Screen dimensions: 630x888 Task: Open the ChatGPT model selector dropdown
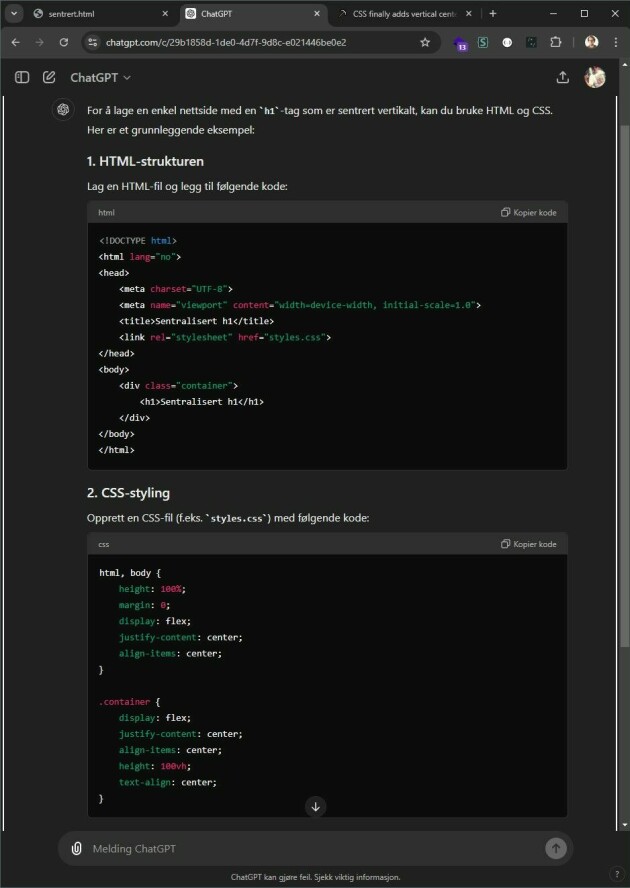[100, 78]
